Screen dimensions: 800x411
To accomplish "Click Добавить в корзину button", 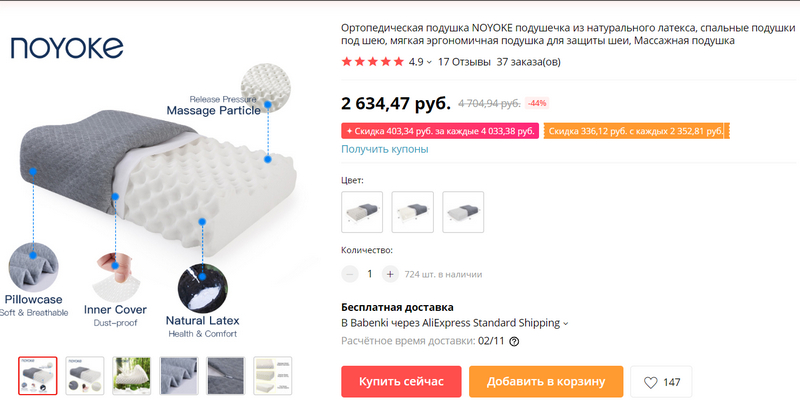I will pyautogui.click(x=546, y=381).
